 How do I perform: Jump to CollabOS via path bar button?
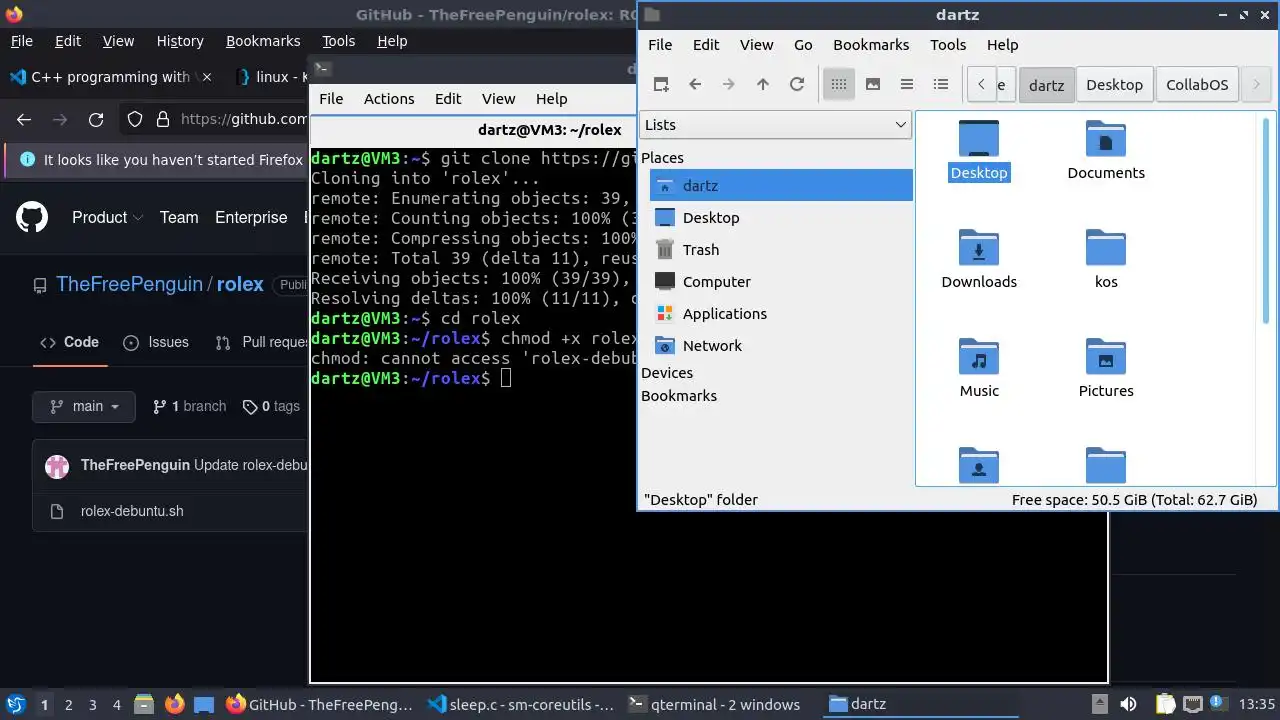[x=1197, y=85]
